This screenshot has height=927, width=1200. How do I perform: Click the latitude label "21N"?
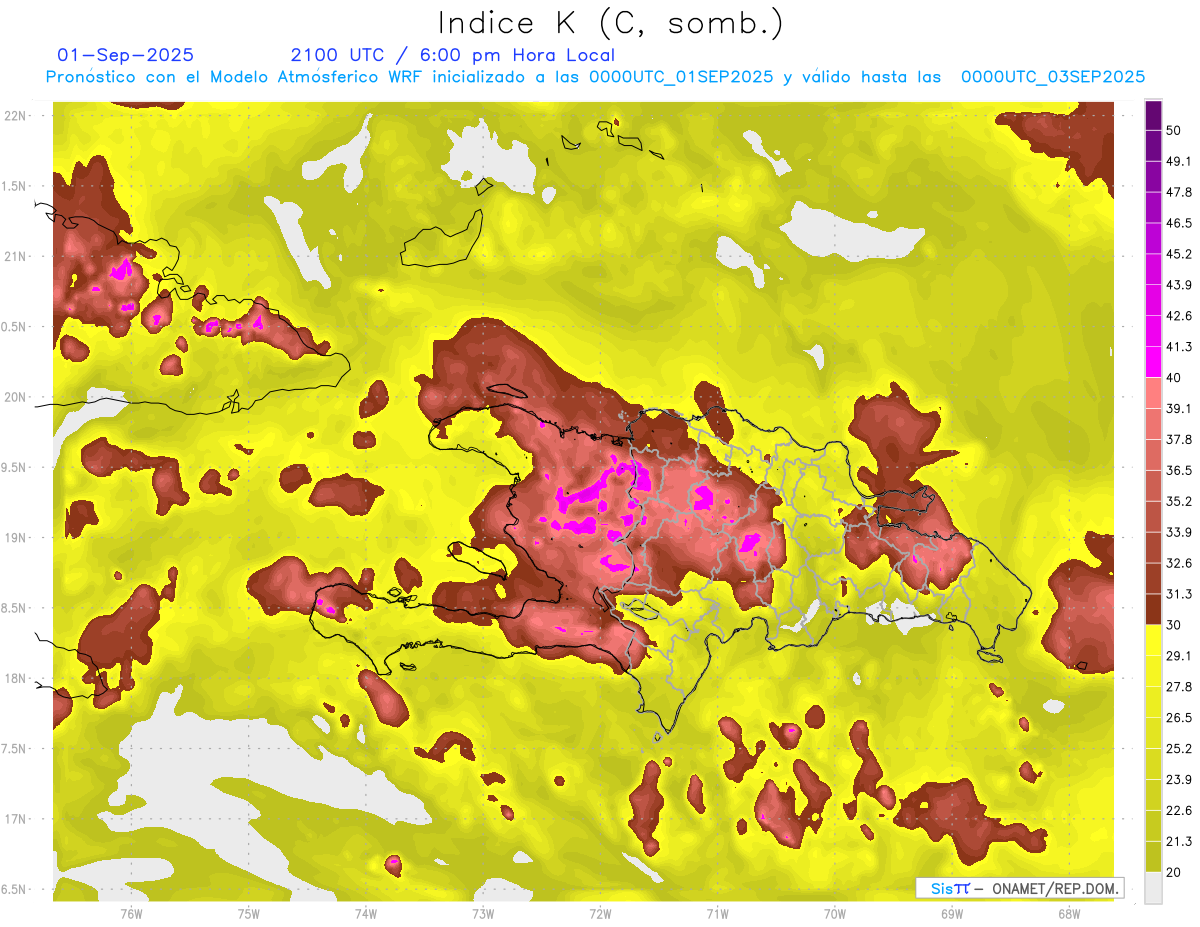point(15,256)
